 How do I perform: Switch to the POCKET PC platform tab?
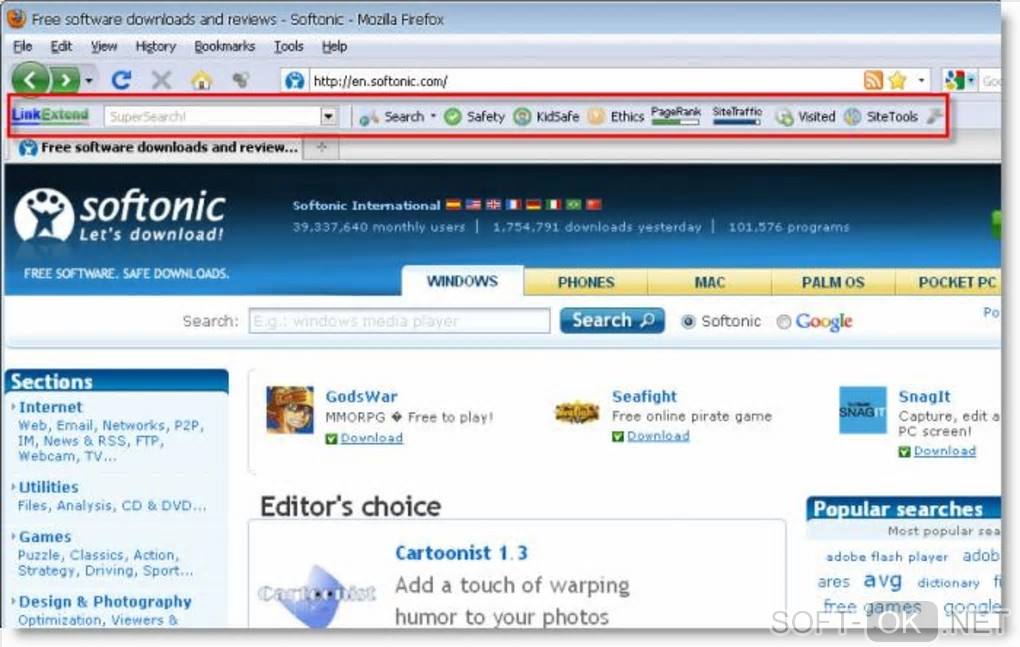[950, 282]
